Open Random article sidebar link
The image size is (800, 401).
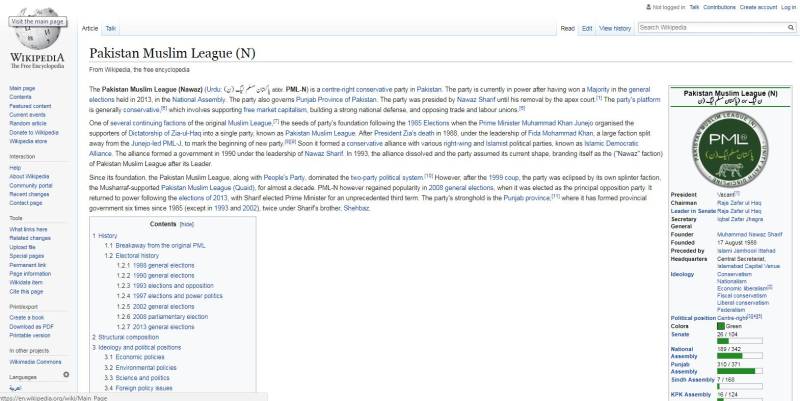[28, 123]
